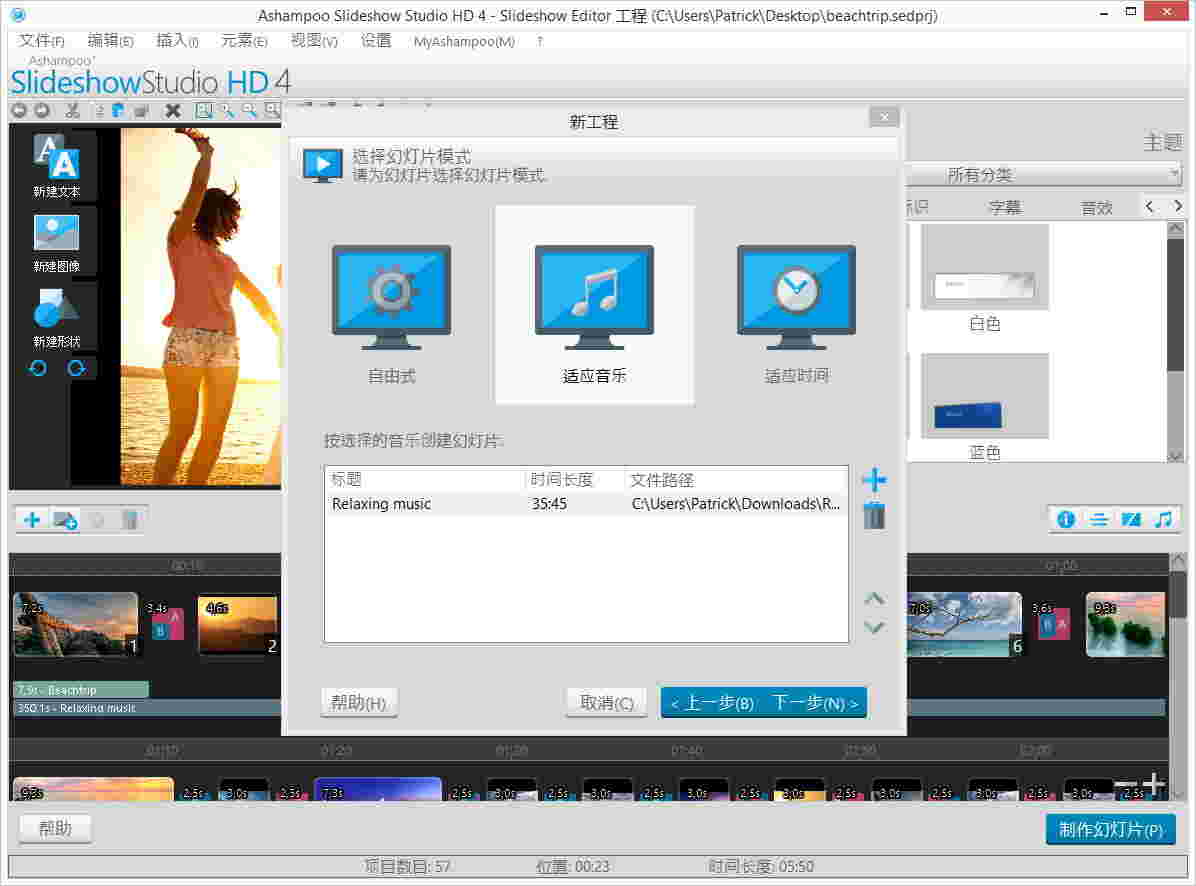Viewport: 1196px width, 886px height.
Task: Switch to the 字幕 tab
Action: click(x=1005, y=206)
